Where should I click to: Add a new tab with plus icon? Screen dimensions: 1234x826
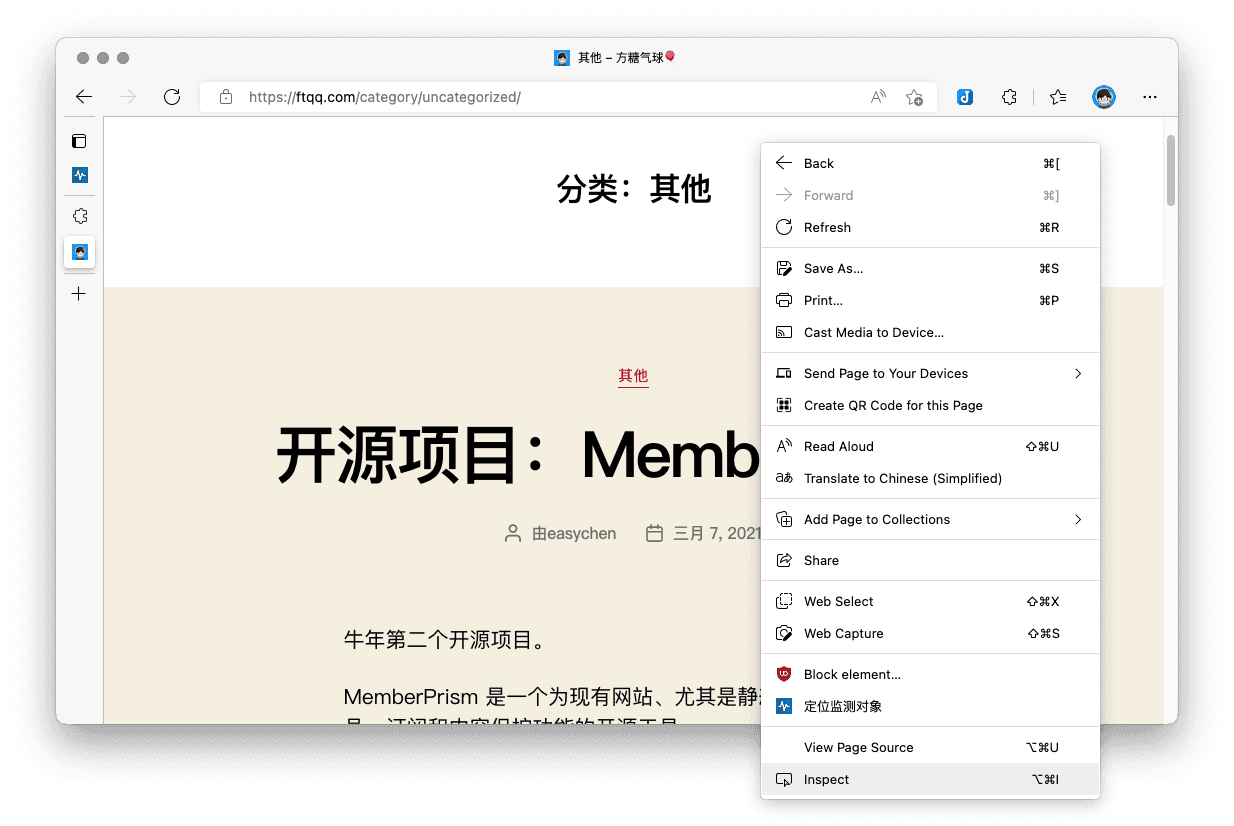[x=80, y=293]
